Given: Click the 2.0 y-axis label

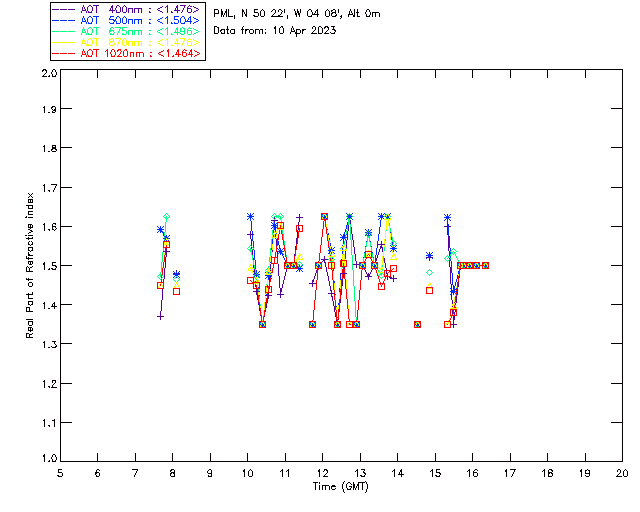Looking at the screenshot, I should point(49,73).
